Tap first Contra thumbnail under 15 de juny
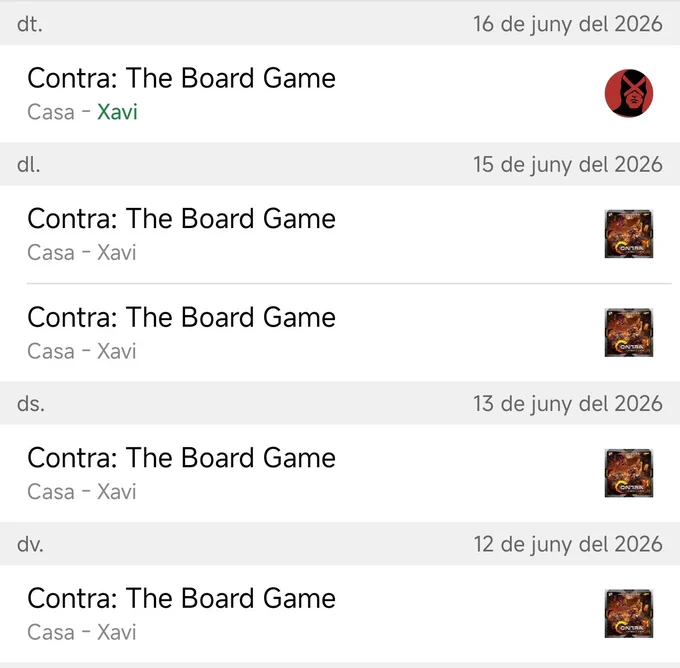 pyautogui.click(x=628, y=234)
